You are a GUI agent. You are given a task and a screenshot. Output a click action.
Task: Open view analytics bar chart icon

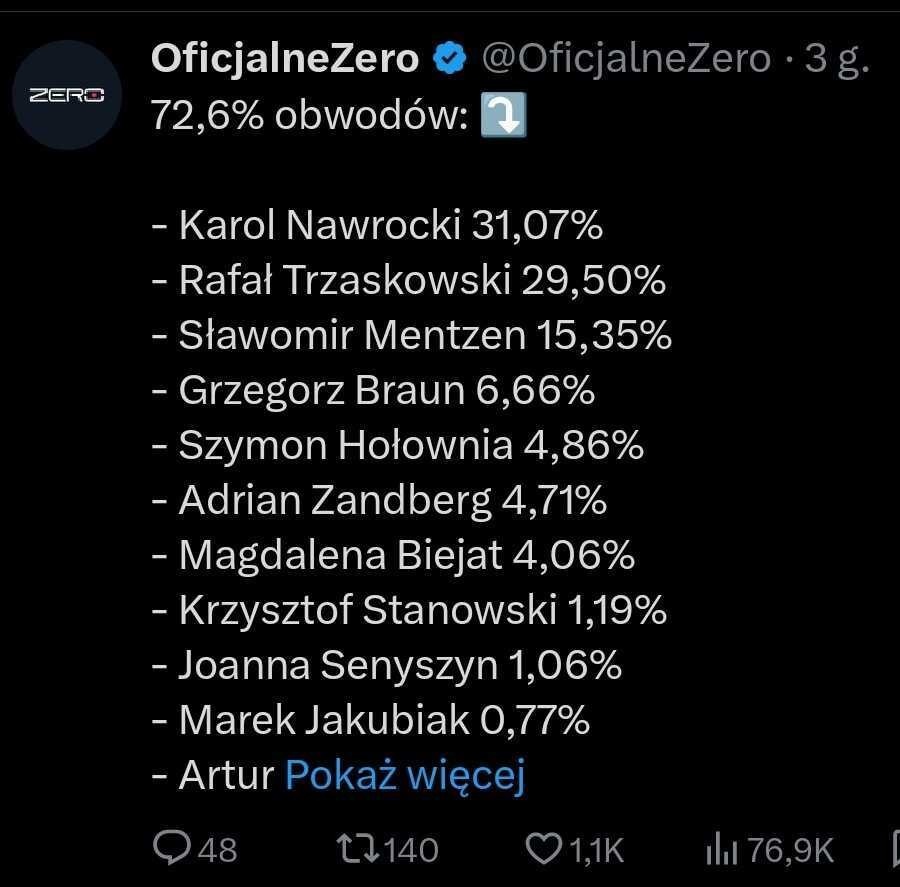pos(720,849)
